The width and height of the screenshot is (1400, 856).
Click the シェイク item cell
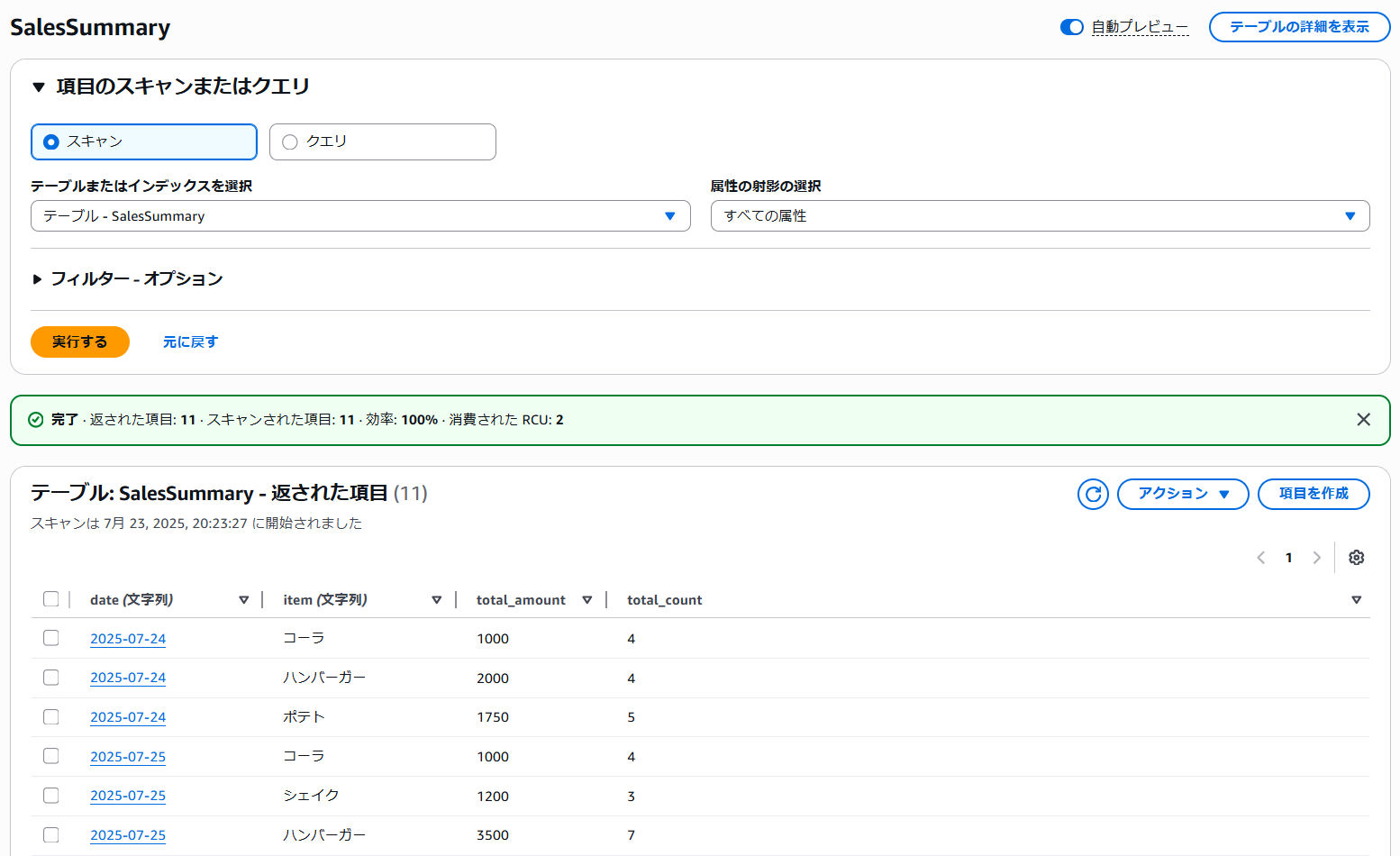[312, 796]
